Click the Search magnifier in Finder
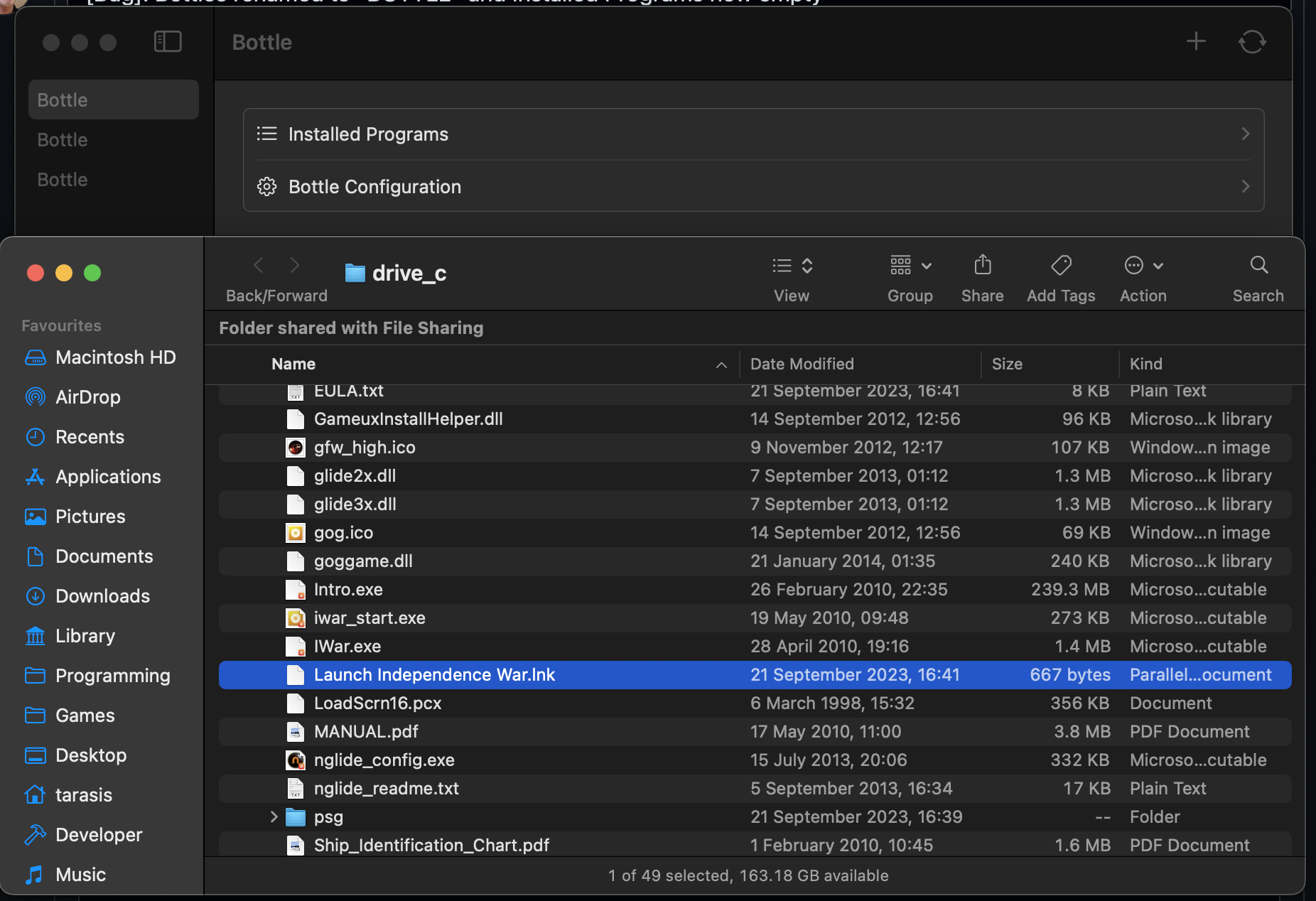This screenshot has height=901, width=1316. pos(1258,266)
